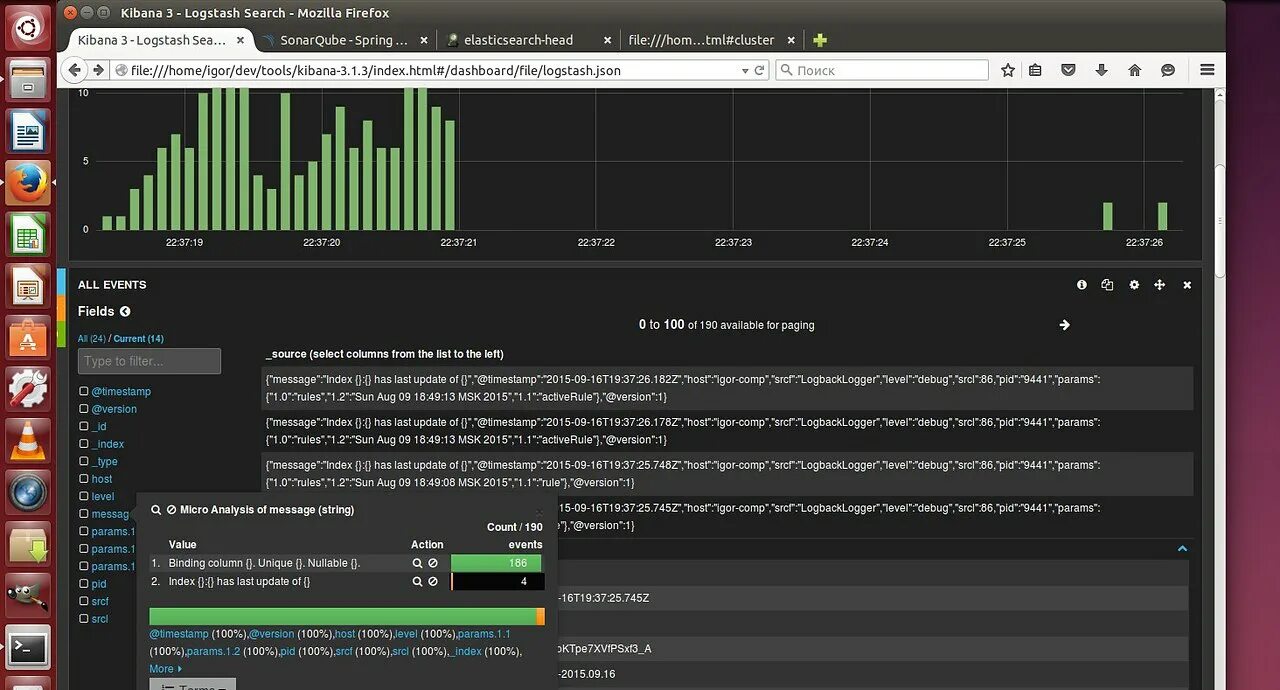Image resolution: width=1280 pixels, height=690 pixels.
Task: Toggle pid field checkbox
Action: pos(84,584)
